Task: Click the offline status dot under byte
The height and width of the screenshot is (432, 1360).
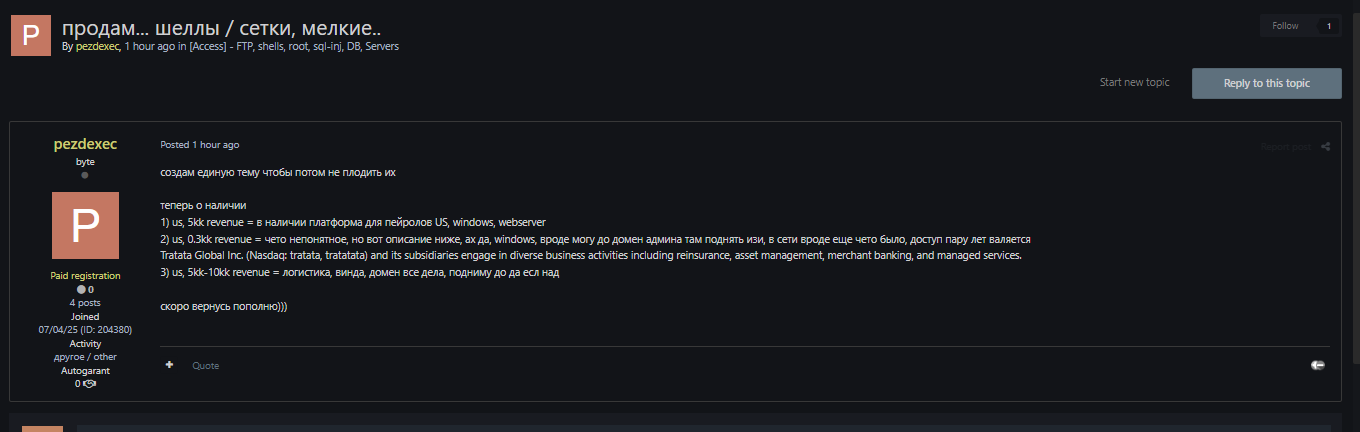Action: click(x=85, y=175)
